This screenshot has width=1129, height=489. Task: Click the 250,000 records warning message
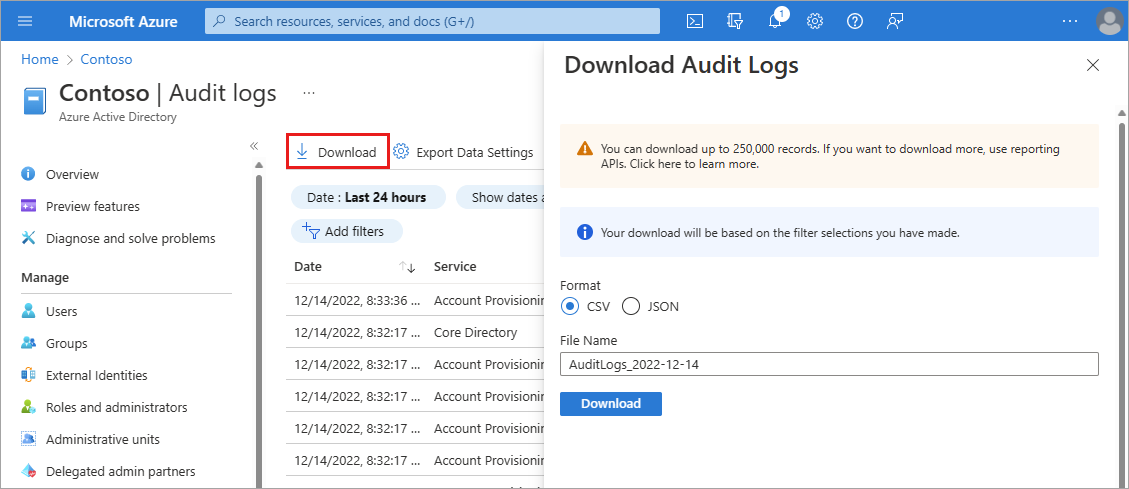tap(829, 156)
